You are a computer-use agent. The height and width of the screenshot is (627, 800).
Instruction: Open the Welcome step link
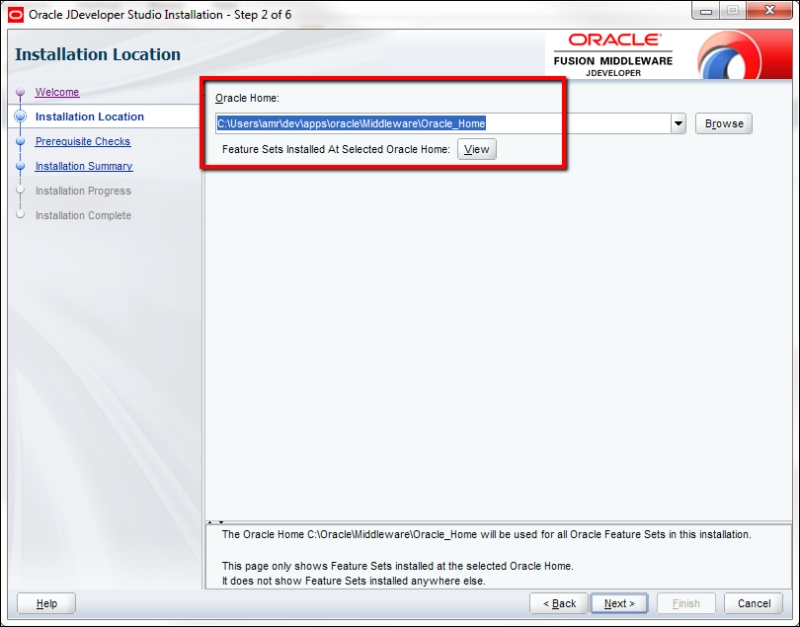(x=57, y=92)
